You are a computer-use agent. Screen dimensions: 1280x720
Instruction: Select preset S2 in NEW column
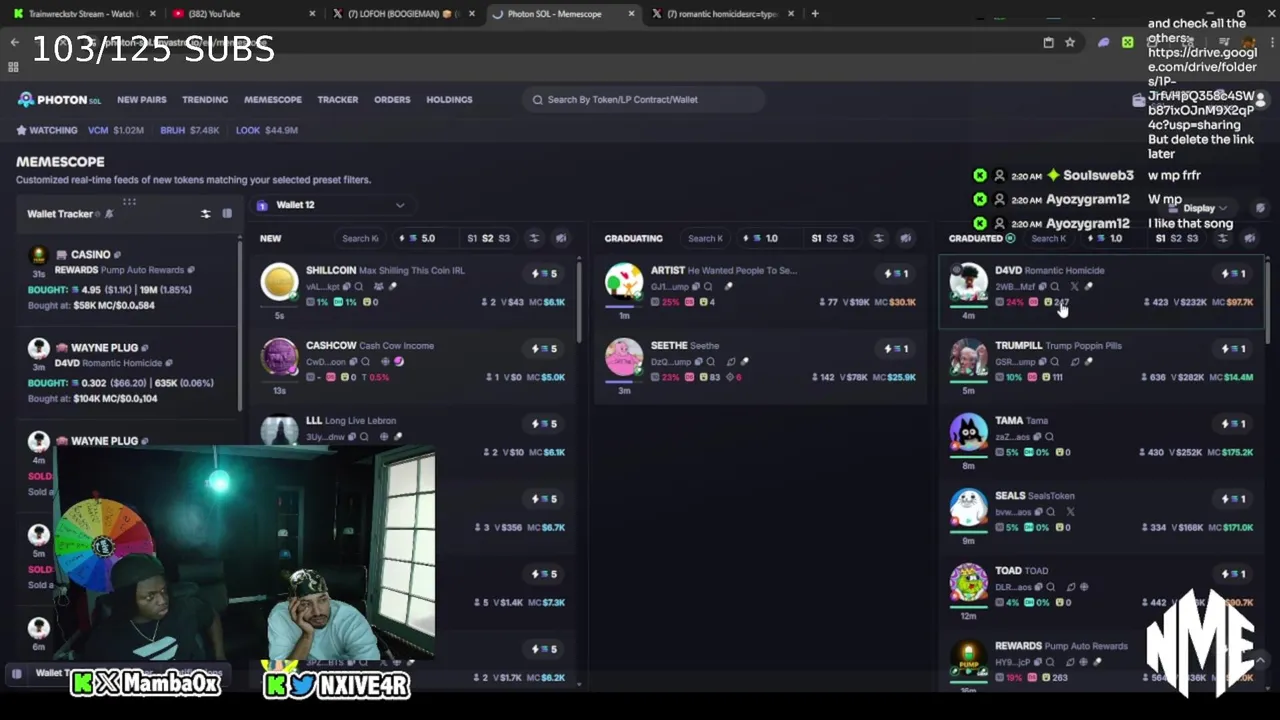click(488, 239)
